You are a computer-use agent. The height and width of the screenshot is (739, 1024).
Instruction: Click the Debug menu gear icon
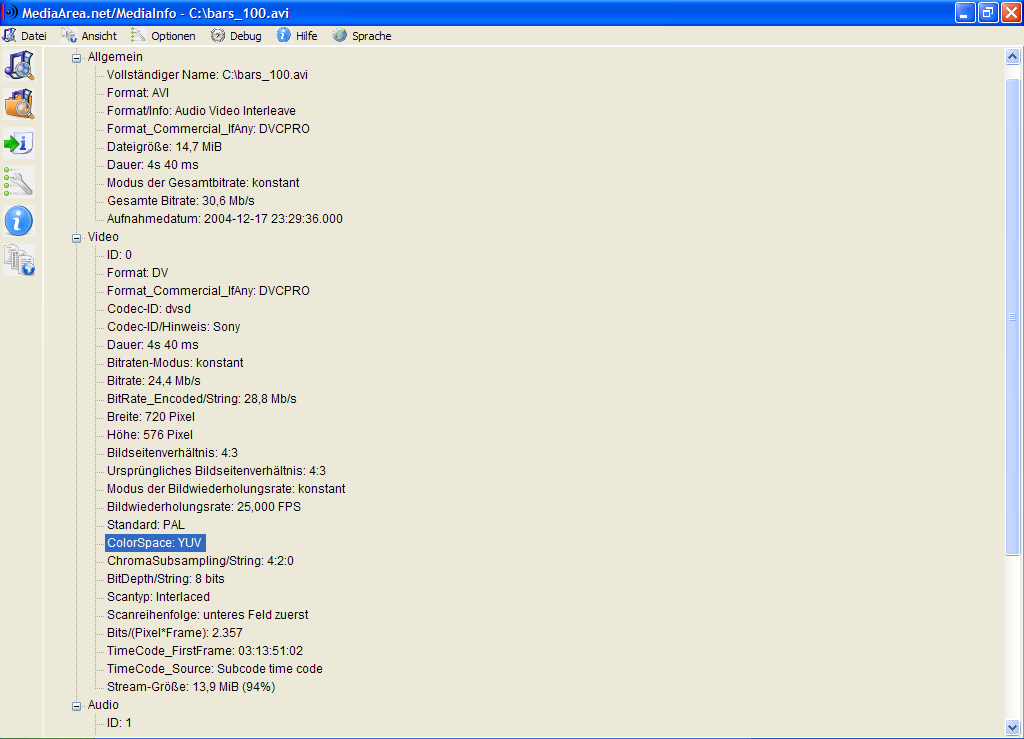[217, 35]
